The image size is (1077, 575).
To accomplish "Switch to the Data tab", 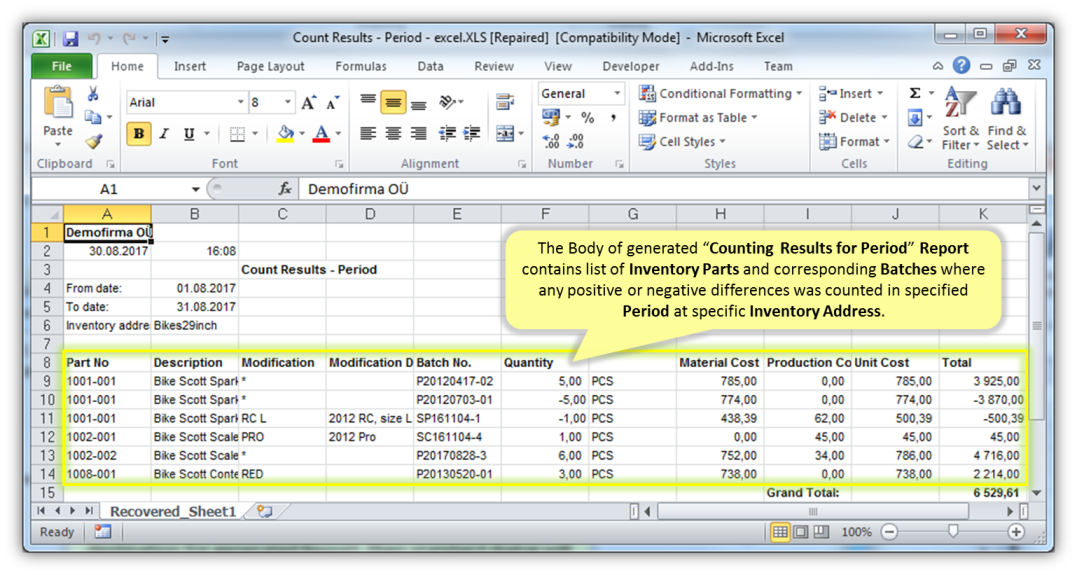I will 430,67.
